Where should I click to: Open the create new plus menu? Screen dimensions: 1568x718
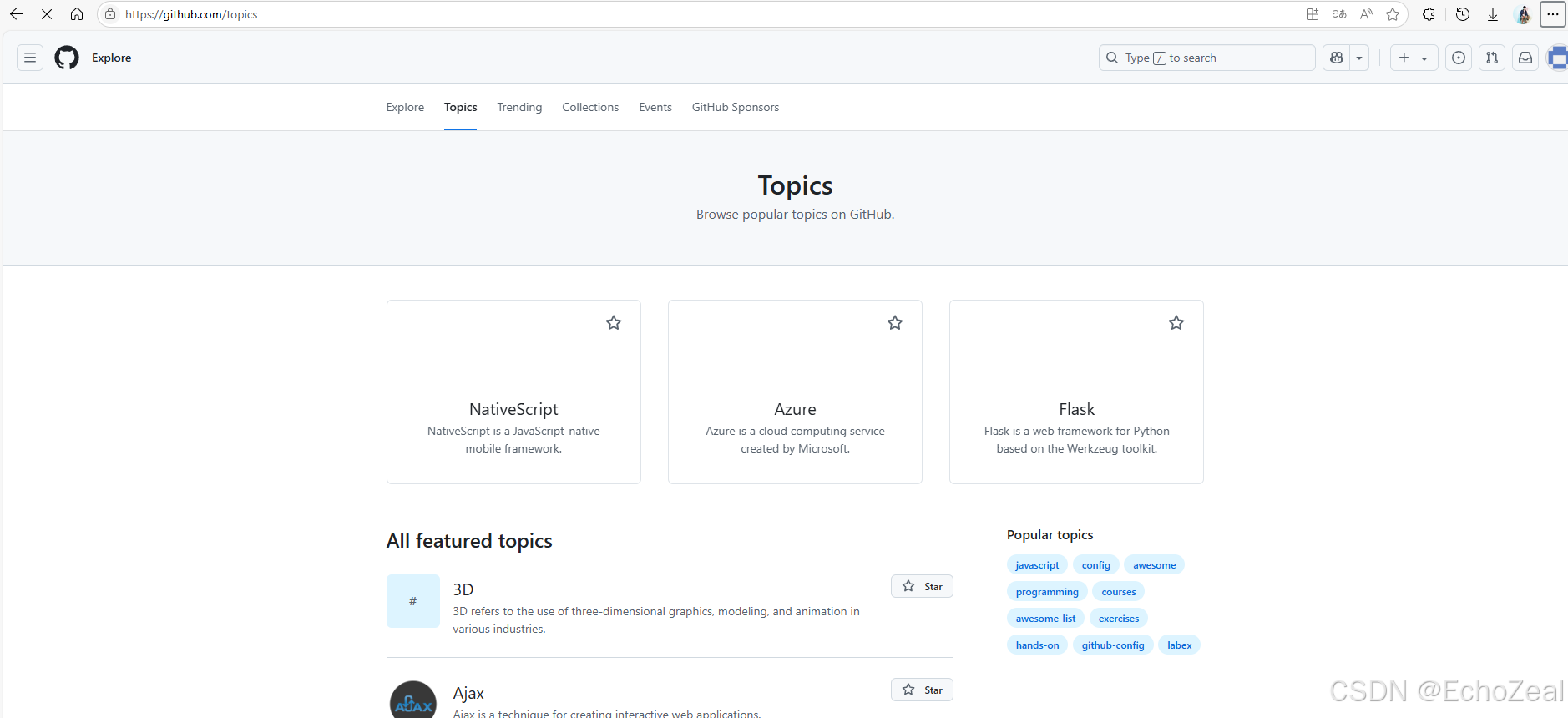click(x=1414, y=58)
